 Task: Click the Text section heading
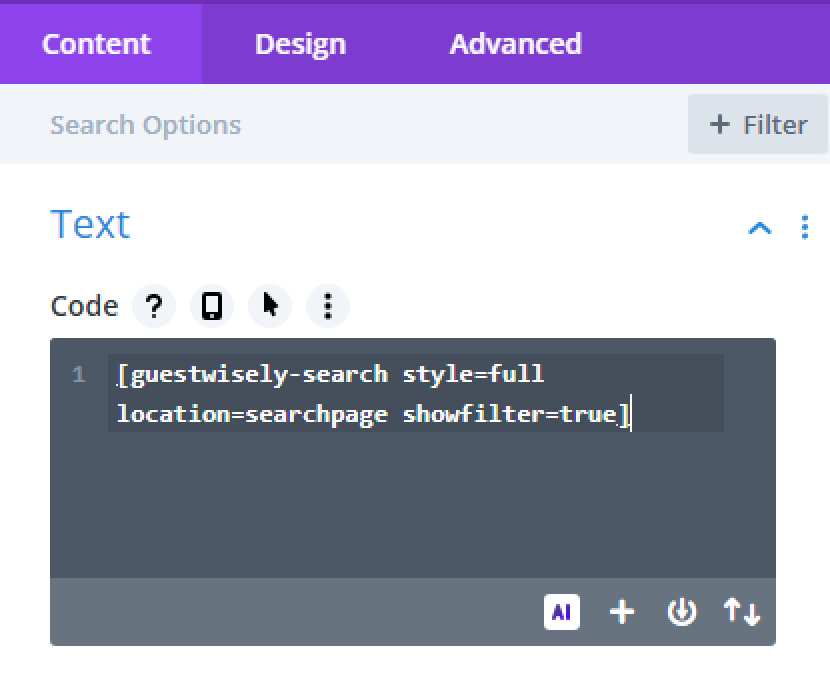tap(90, 224)
